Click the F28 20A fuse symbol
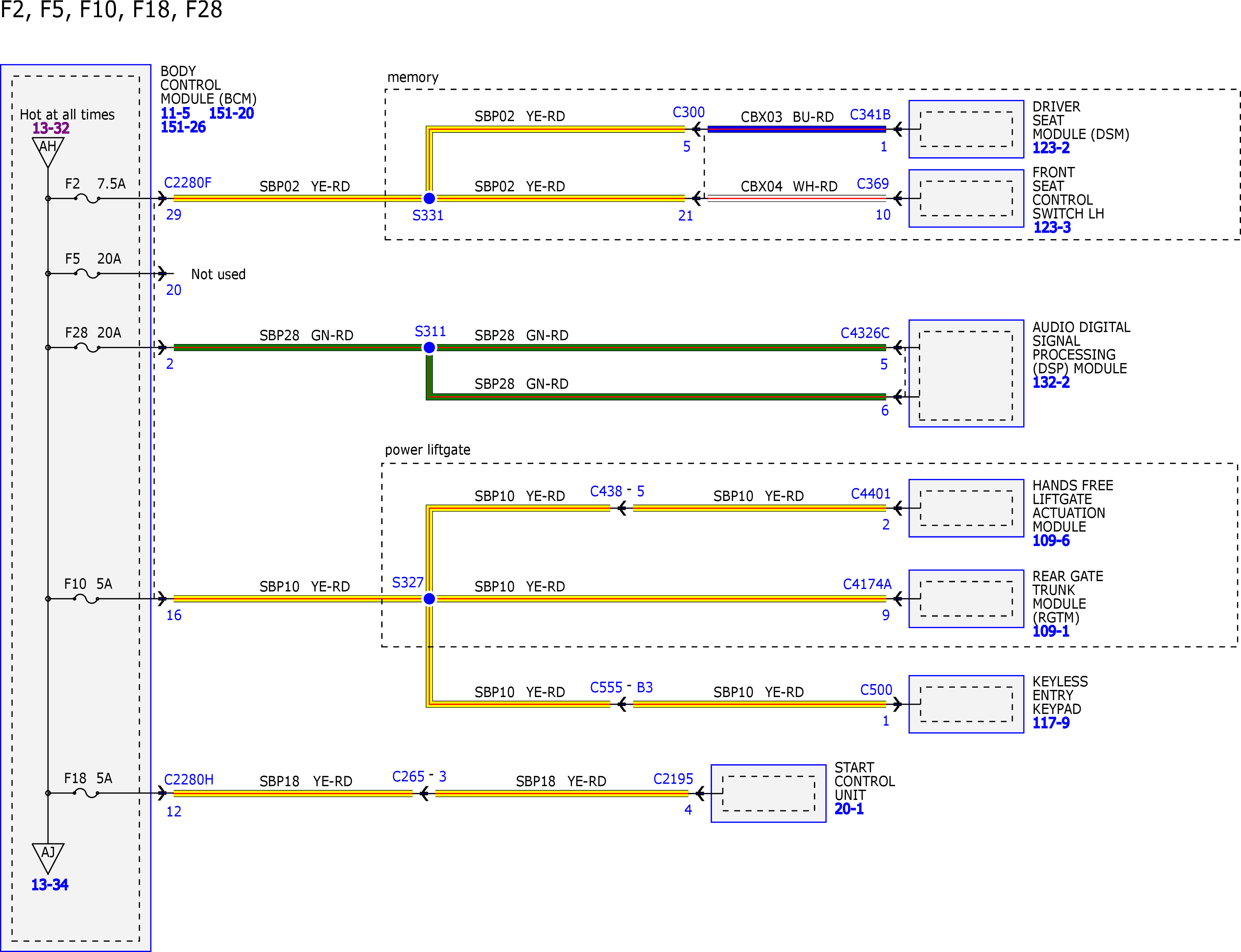 (87, 348)
